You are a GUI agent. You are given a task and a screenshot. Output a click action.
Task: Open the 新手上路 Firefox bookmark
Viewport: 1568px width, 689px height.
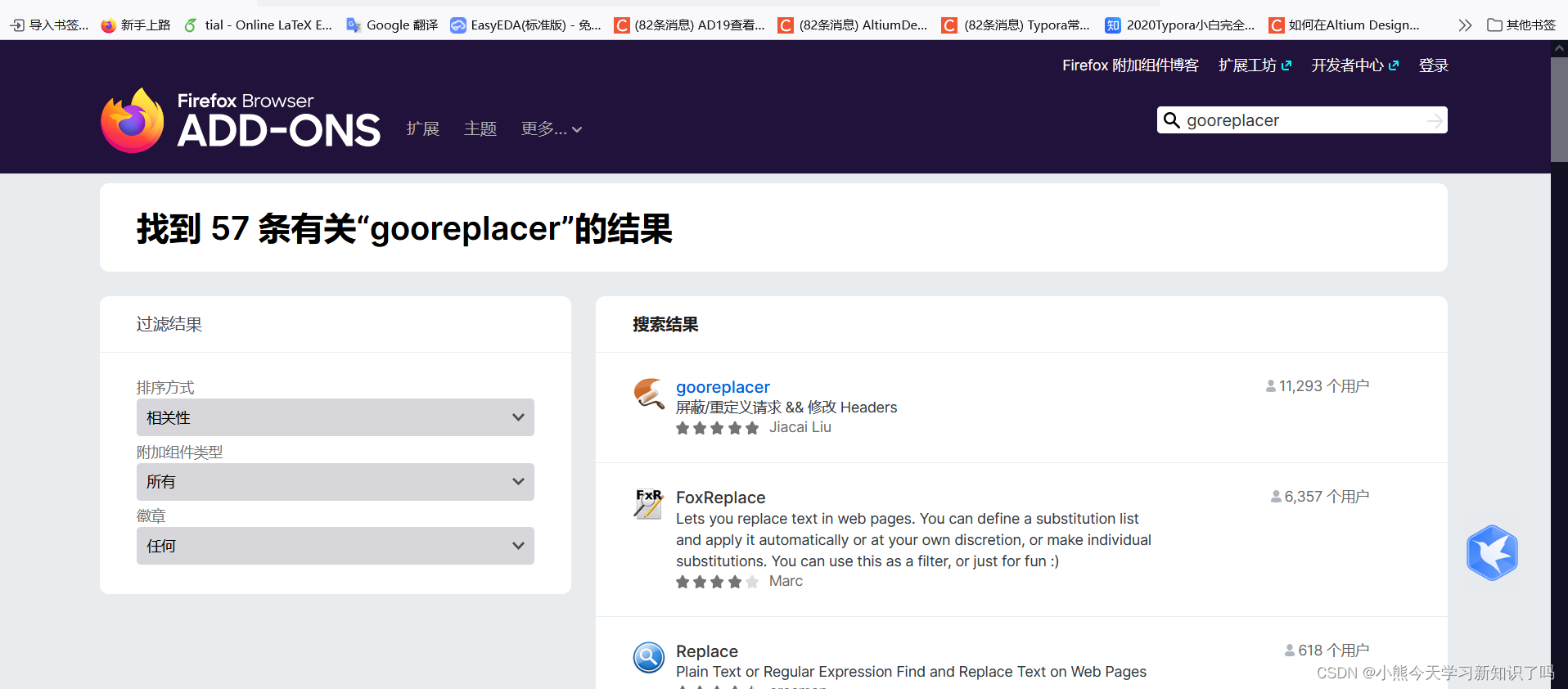(136, 25)
